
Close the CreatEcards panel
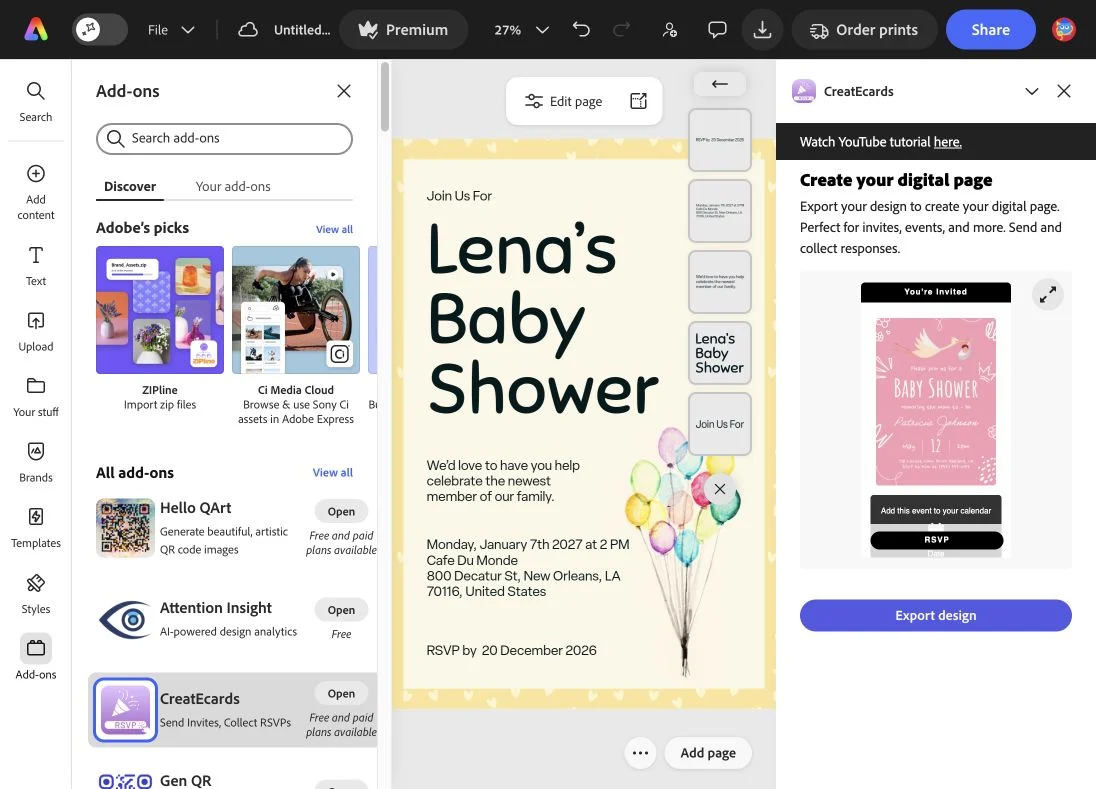pos(1064,92)
